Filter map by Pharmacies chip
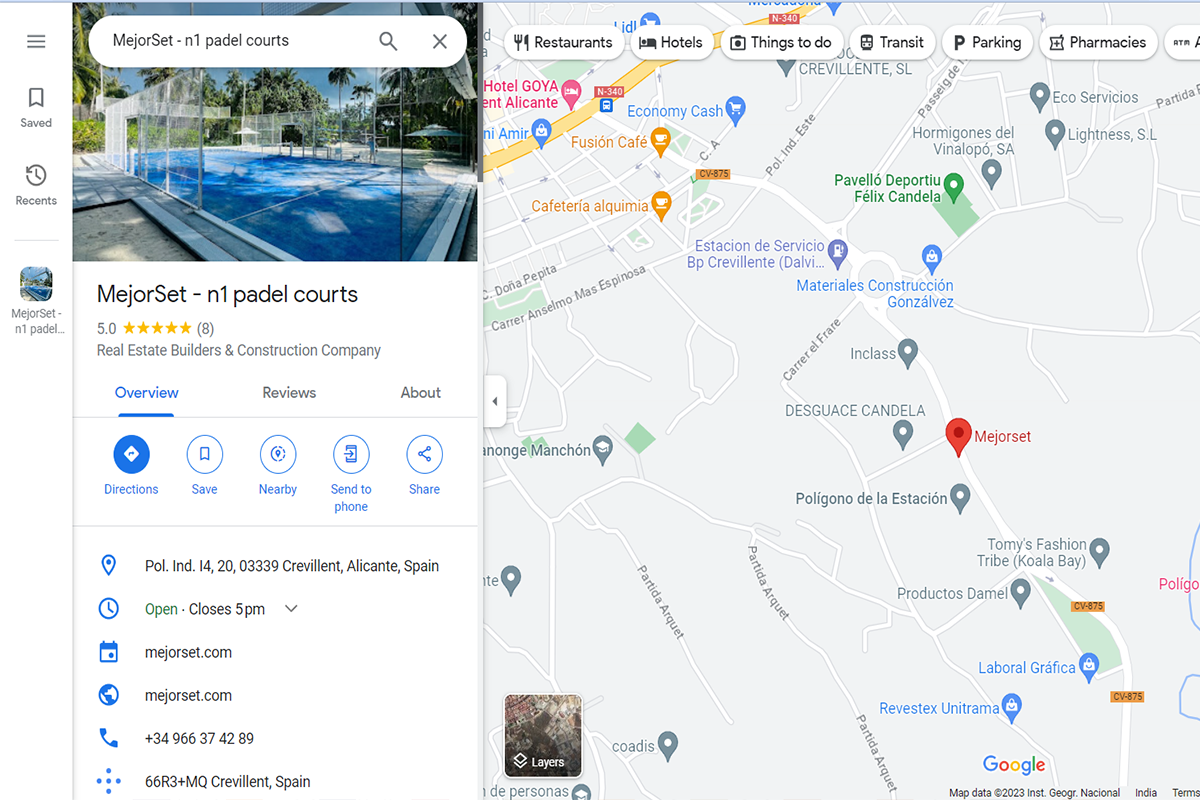The width and height of the screenshot is (1200, 800). (x=1098, y=42)
